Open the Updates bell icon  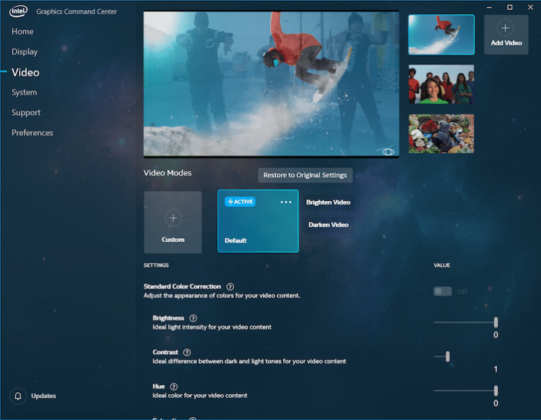pos(18,395)
